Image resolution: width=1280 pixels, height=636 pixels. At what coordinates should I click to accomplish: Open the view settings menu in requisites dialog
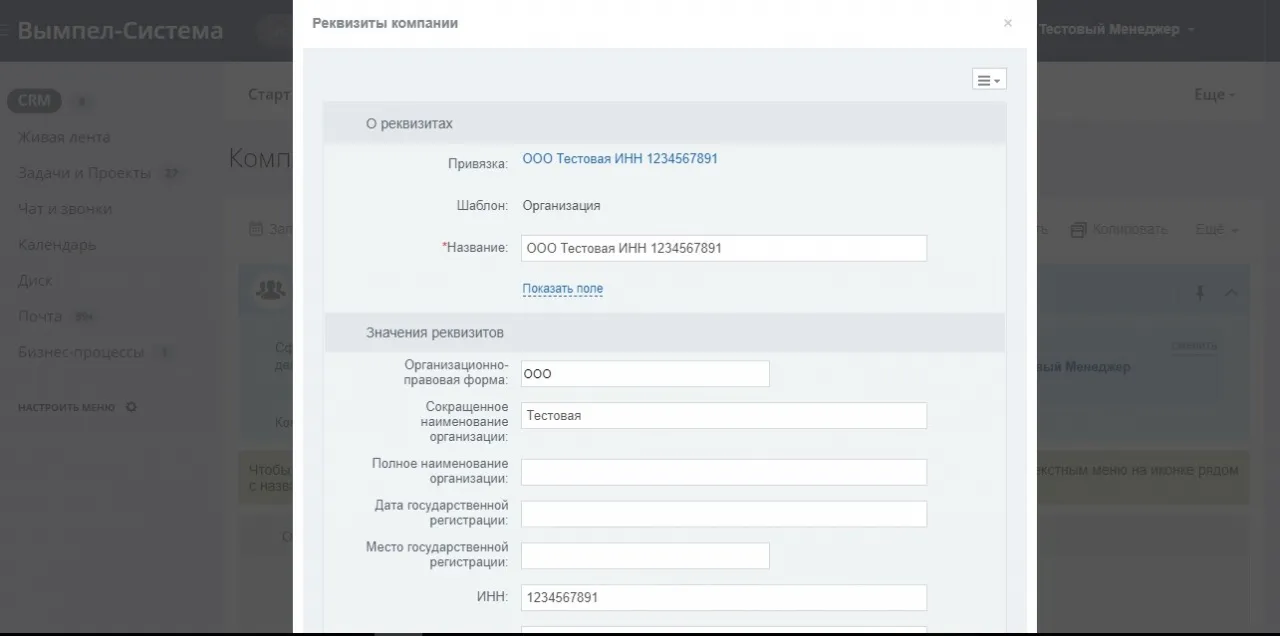coord(988,79)
